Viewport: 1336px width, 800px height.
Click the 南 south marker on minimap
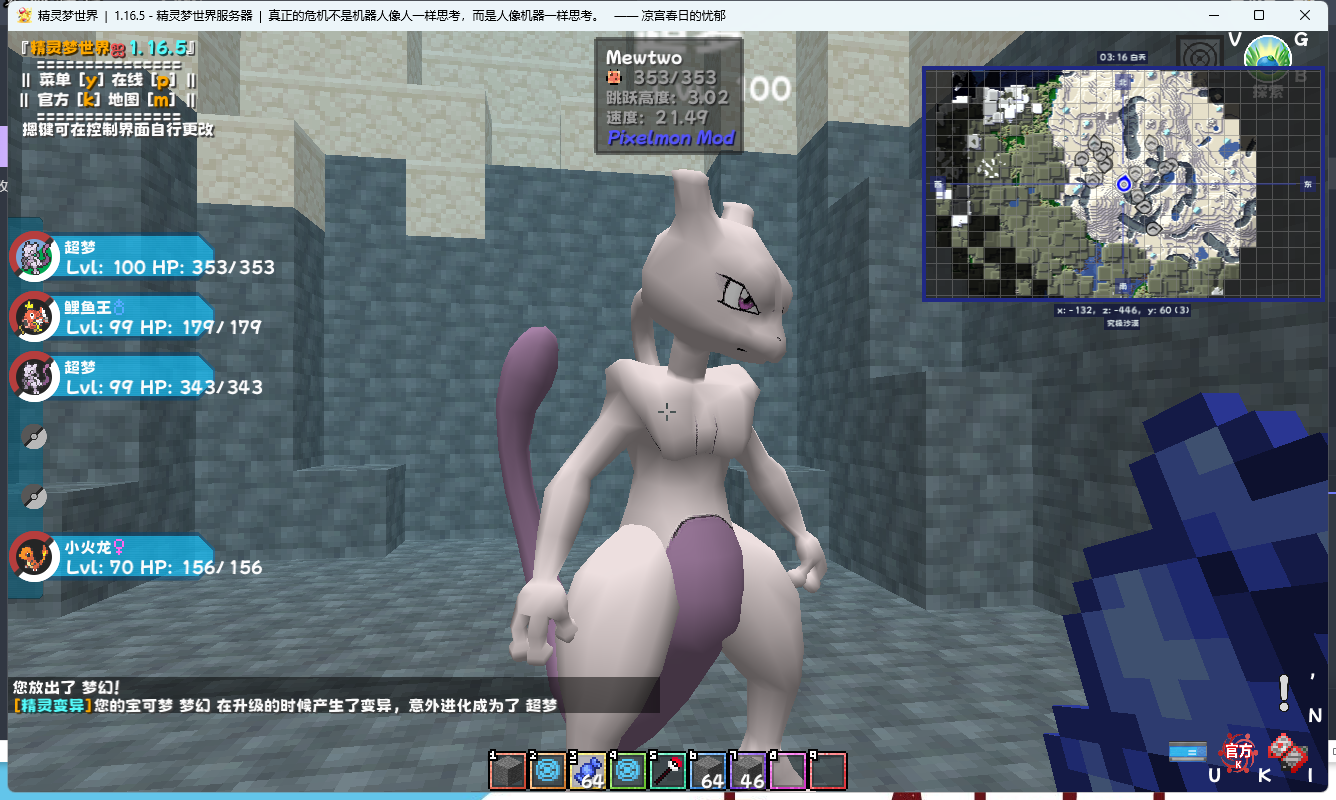(x=1123, y=287)
